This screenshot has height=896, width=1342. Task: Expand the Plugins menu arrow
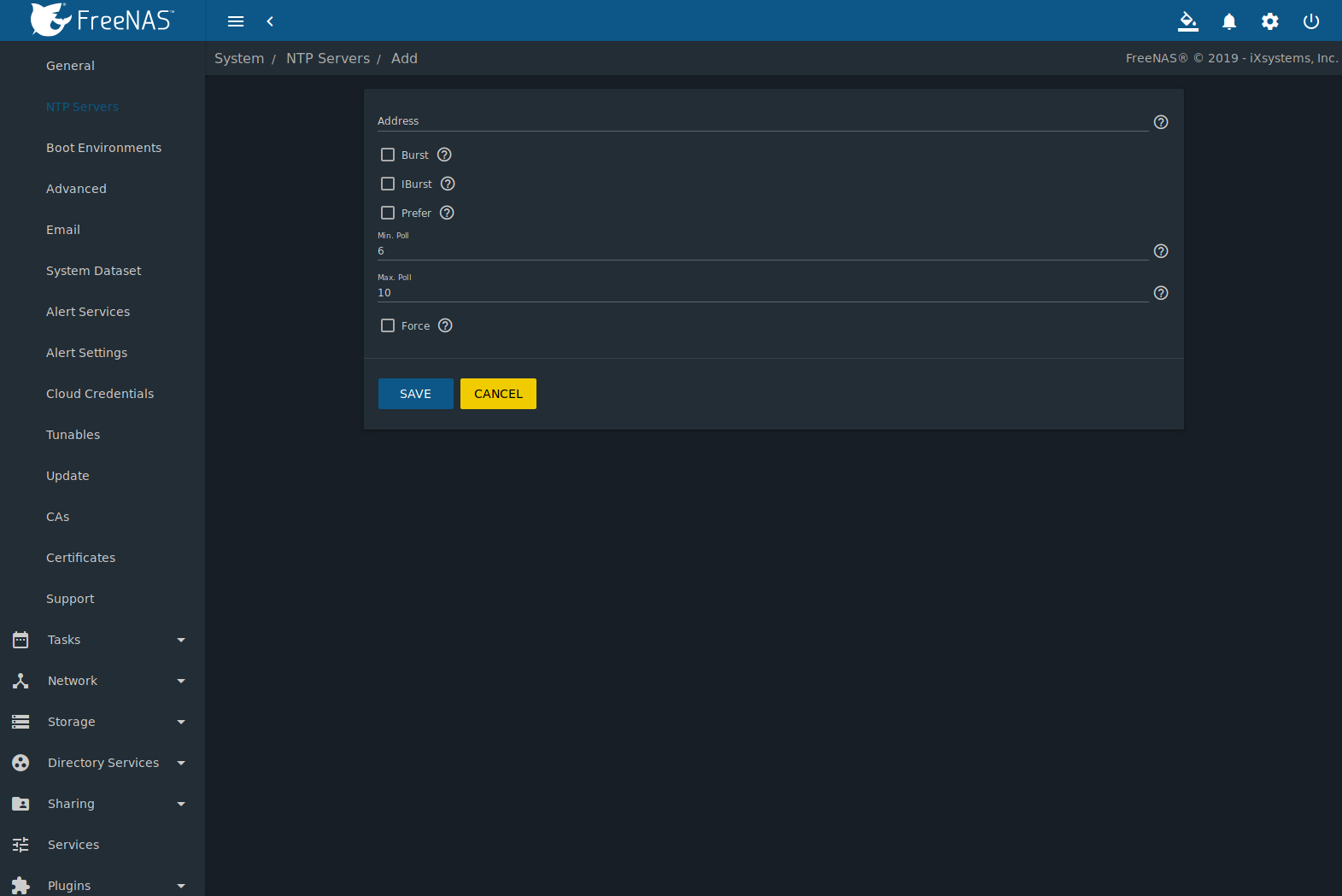pos(181,886)
